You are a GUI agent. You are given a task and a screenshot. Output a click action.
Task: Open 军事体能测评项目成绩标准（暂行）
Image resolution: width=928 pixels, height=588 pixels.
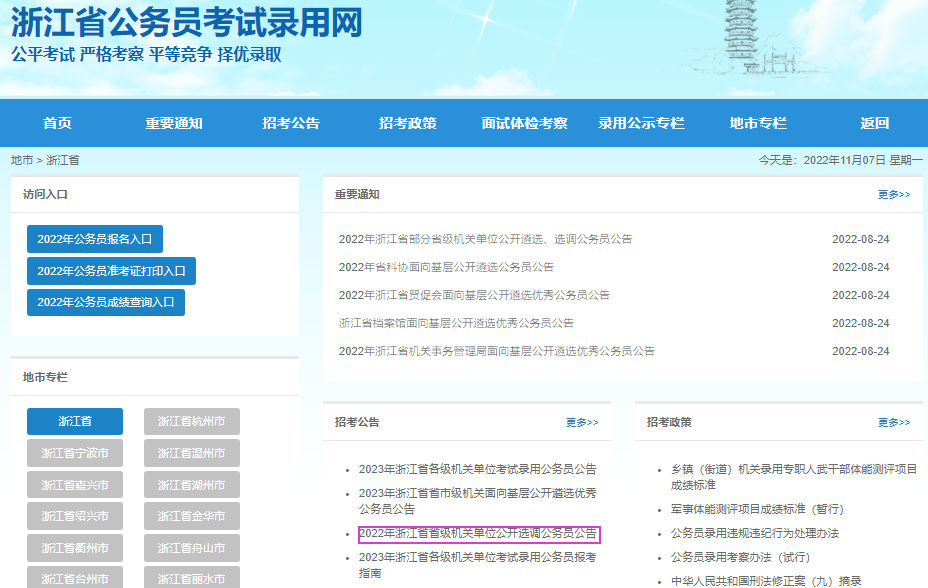757,509
